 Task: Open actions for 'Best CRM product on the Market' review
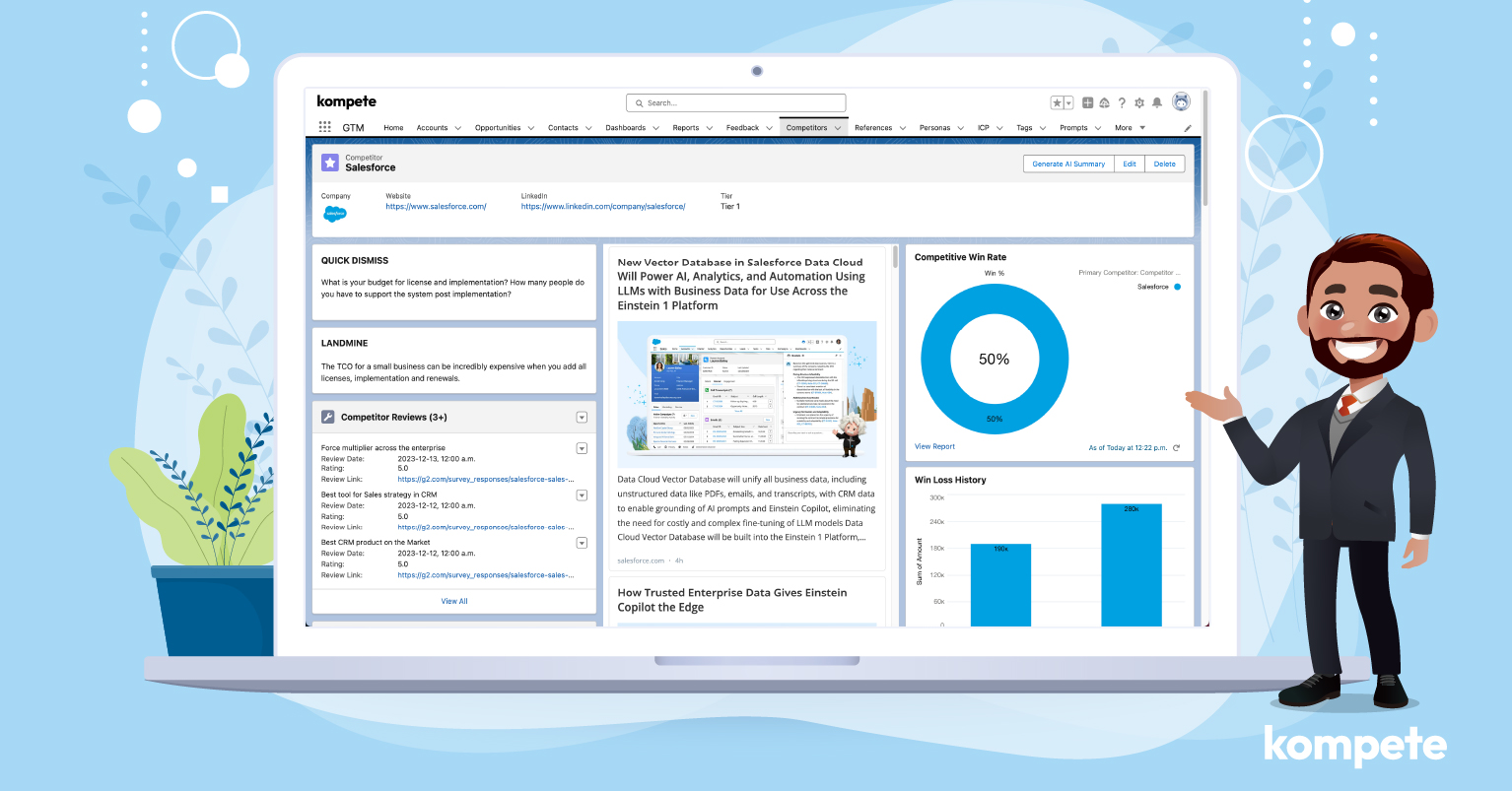[x=582, y=543]
